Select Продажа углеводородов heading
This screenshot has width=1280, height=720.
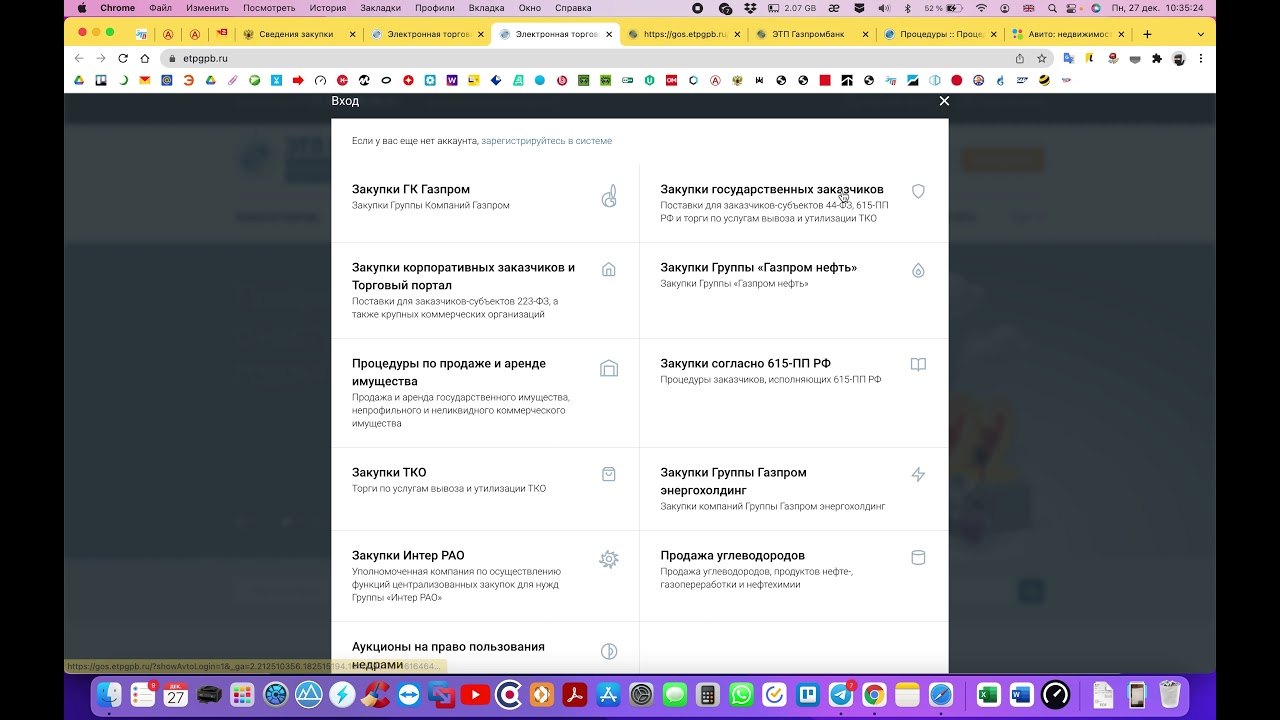pos(733,555)
